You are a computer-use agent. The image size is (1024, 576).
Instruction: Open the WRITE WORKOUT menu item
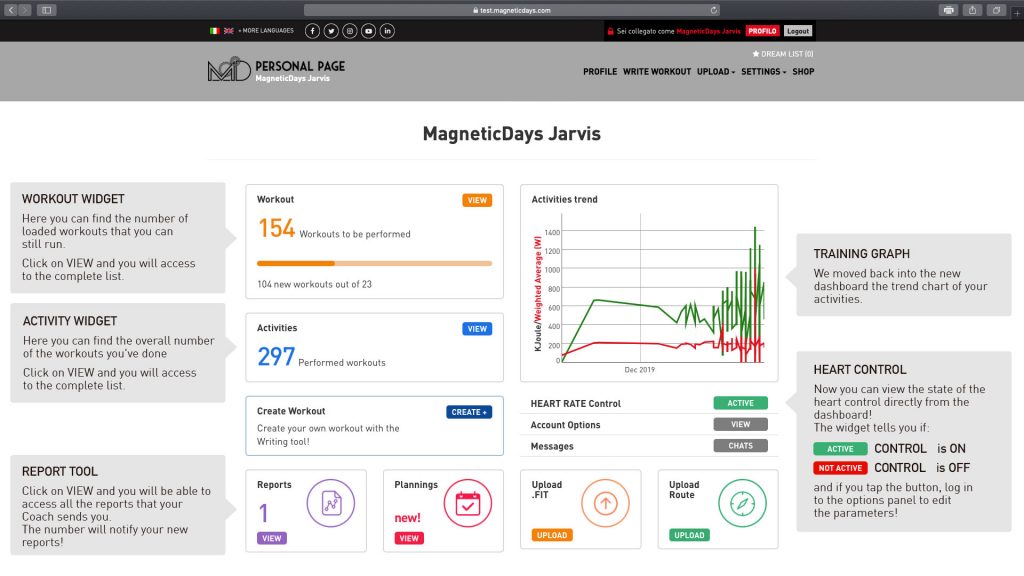(x=657, y=72)
